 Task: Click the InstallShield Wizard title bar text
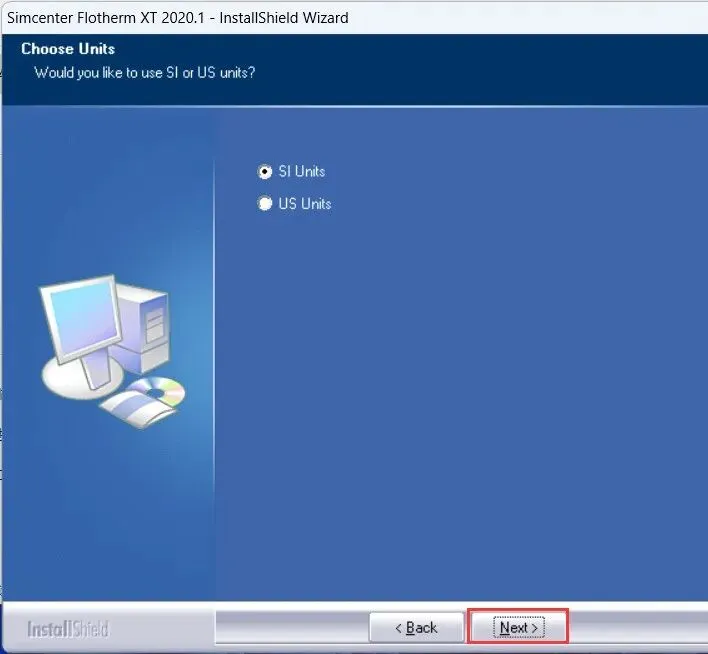177,18
